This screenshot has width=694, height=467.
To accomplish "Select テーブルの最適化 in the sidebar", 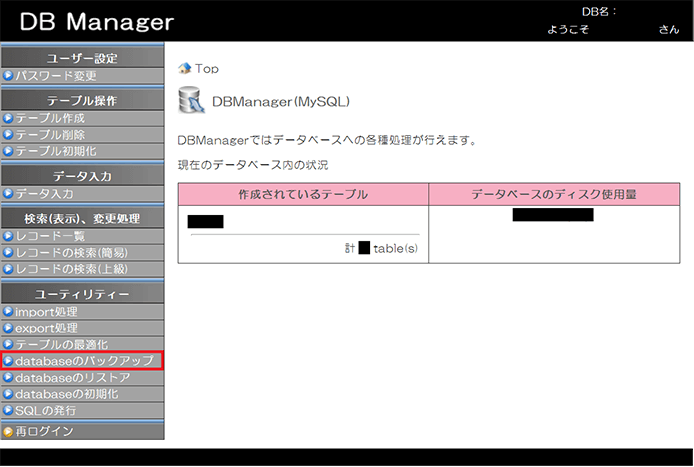I will pos(62,344).
